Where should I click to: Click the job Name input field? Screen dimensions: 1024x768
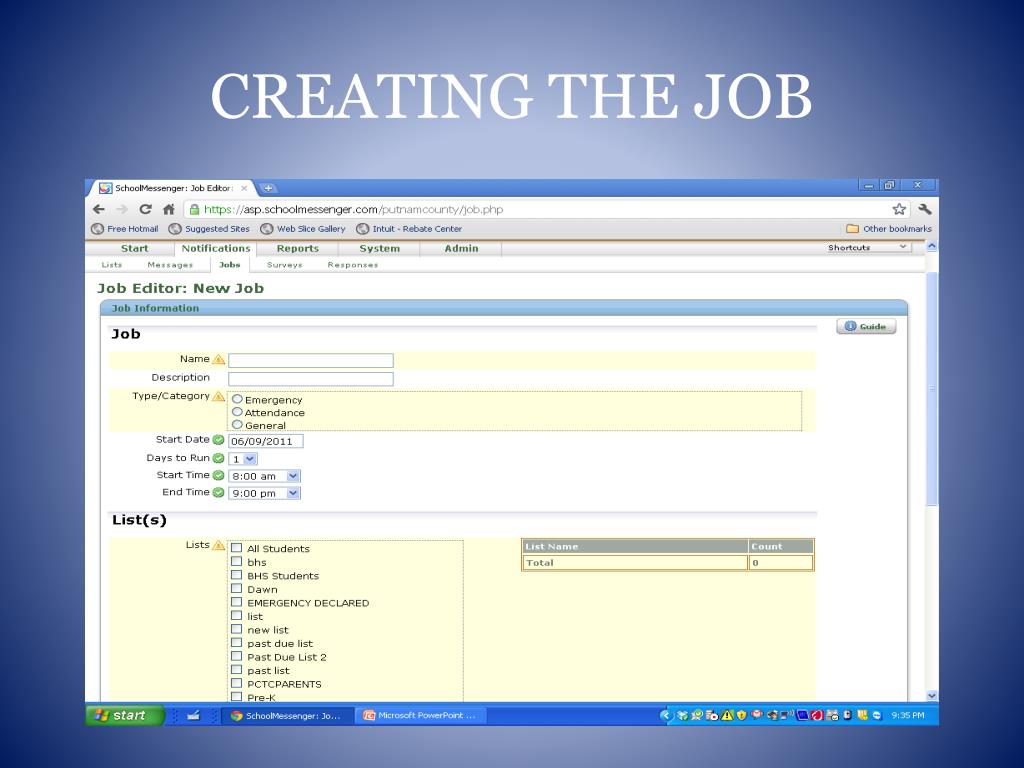pos(311,360)
